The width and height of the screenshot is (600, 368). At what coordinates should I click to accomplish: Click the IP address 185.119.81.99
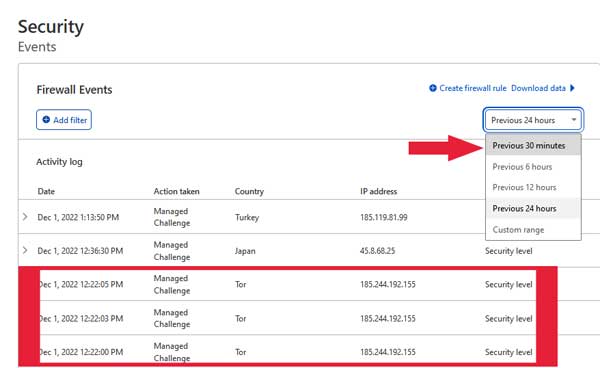pyautogui.click(x=384, y=217)
